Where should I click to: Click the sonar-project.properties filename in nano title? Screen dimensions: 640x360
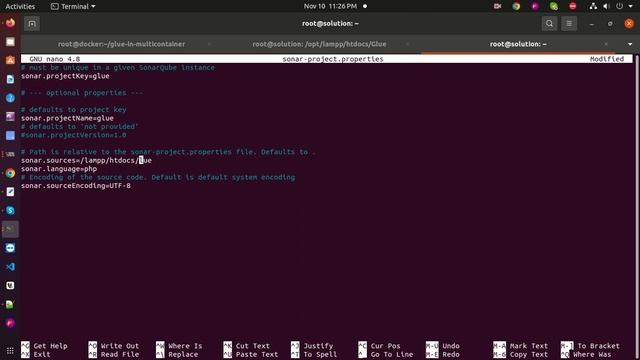[x=333, y=59]
